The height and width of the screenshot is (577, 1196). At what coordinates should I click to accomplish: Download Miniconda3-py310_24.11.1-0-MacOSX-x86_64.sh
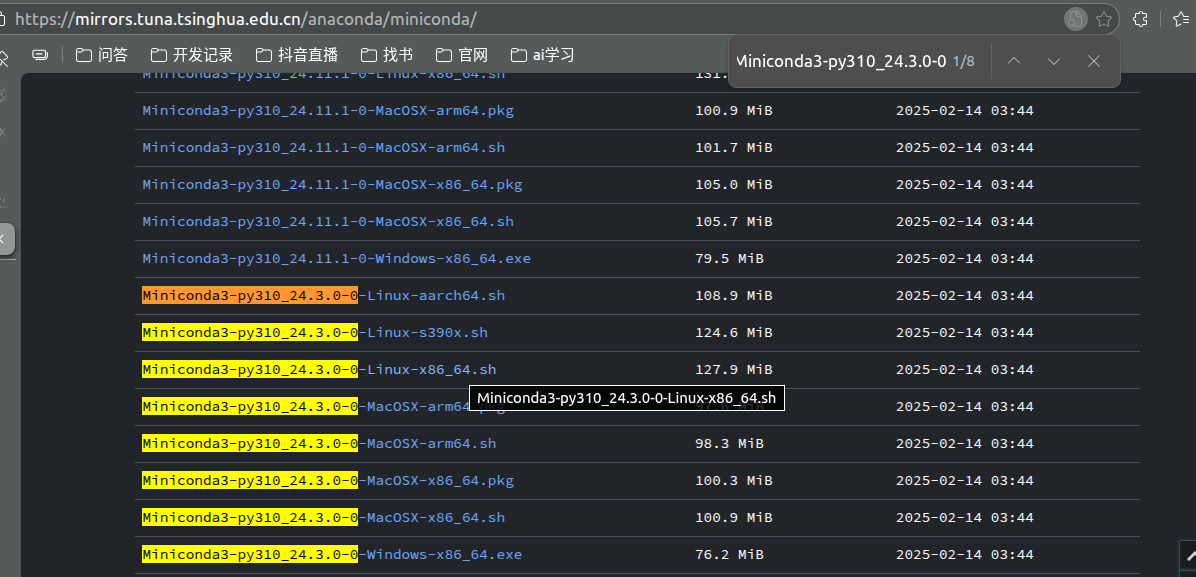click(x=328, y=221)
